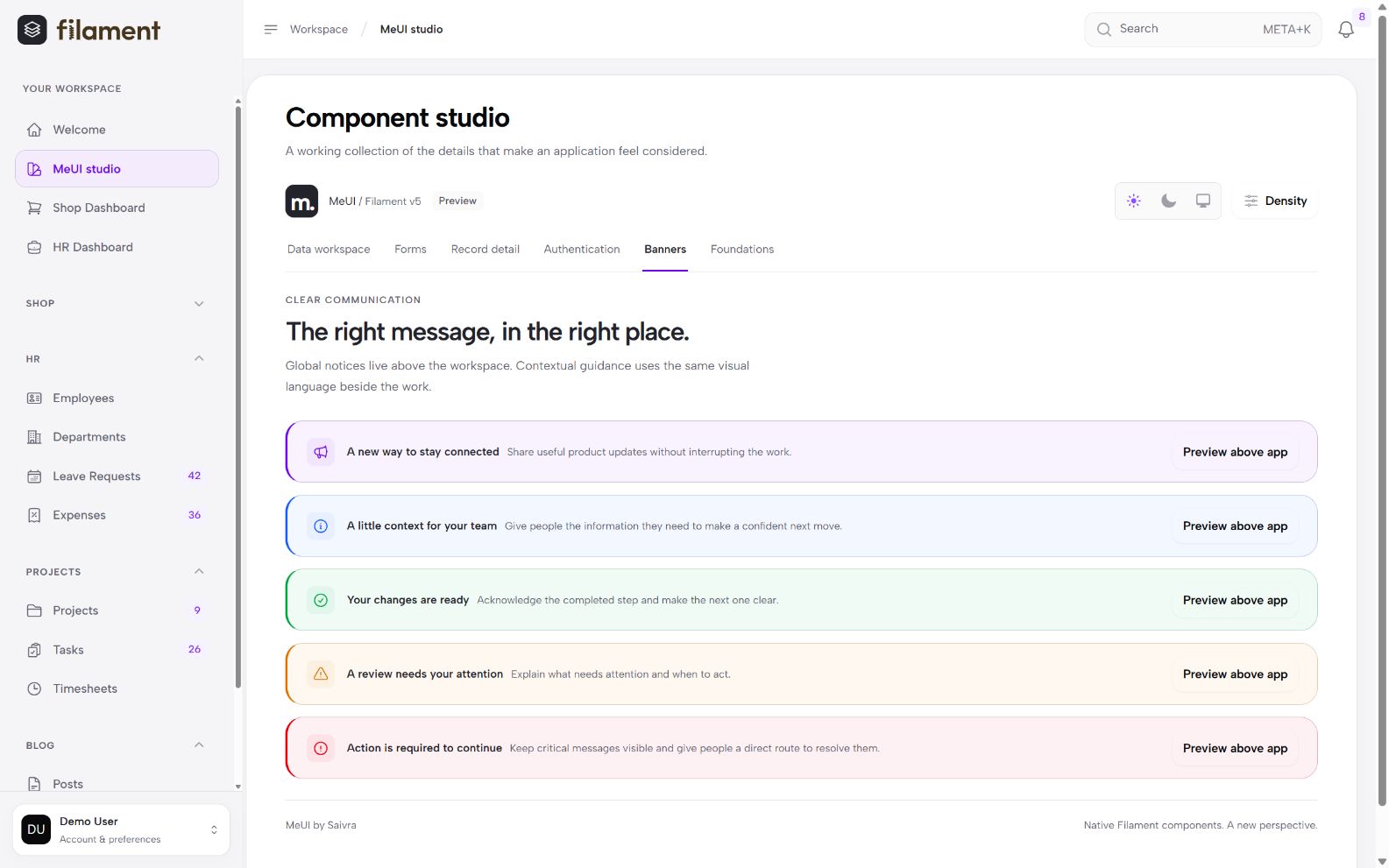Click the Projects folder icon
This screenshot has height=868, width=1389.
click(x=34, y=610)
